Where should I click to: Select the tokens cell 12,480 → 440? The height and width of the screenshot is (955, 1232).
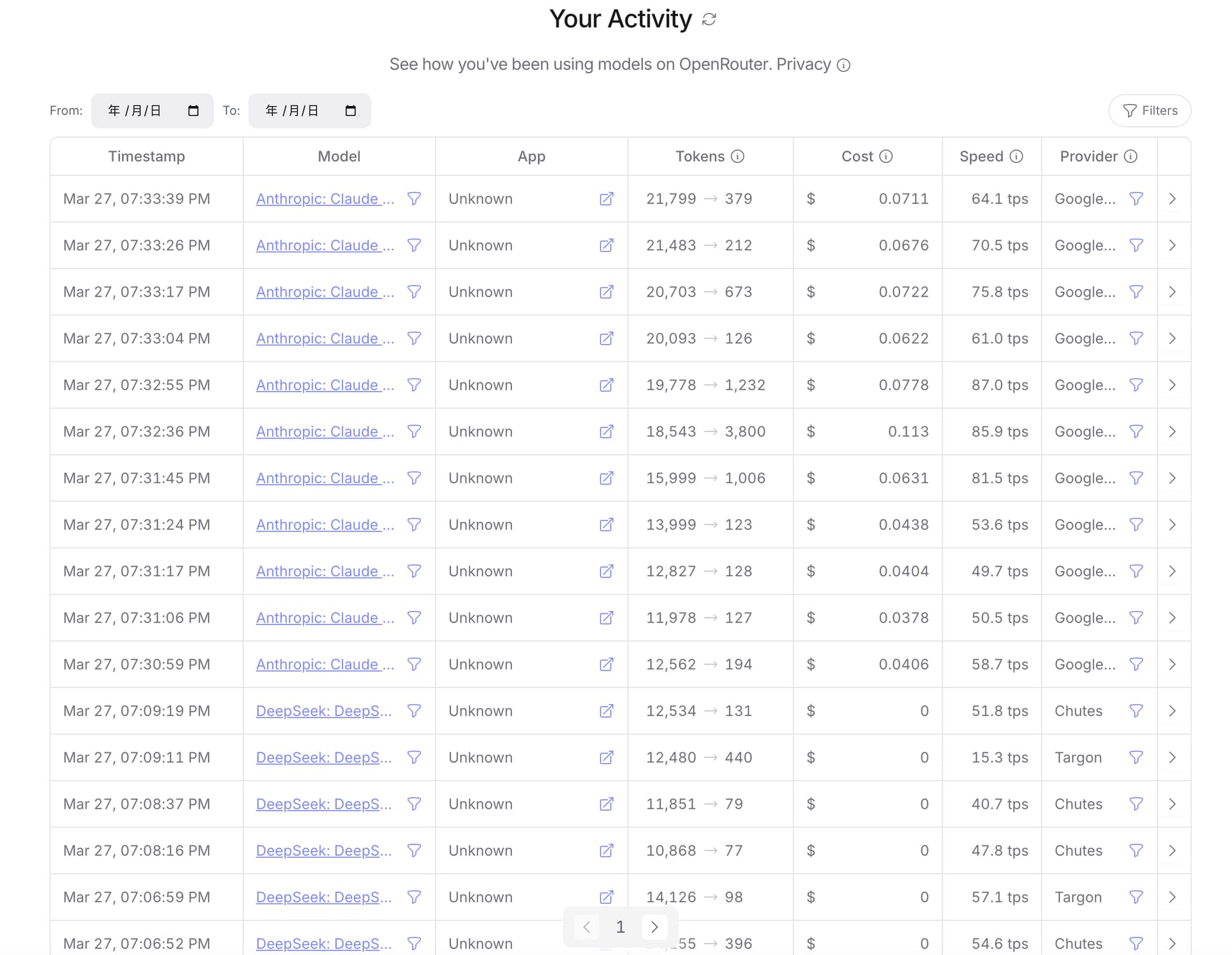click(699, 757)
